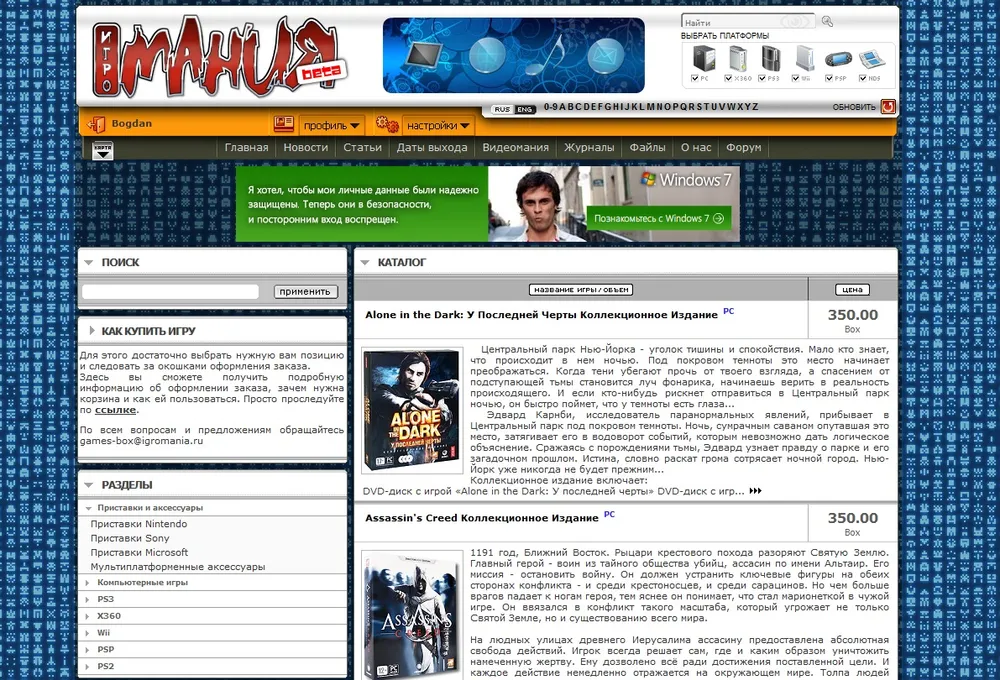Click the logout door icon beside Bogdan

coord(96,124)
